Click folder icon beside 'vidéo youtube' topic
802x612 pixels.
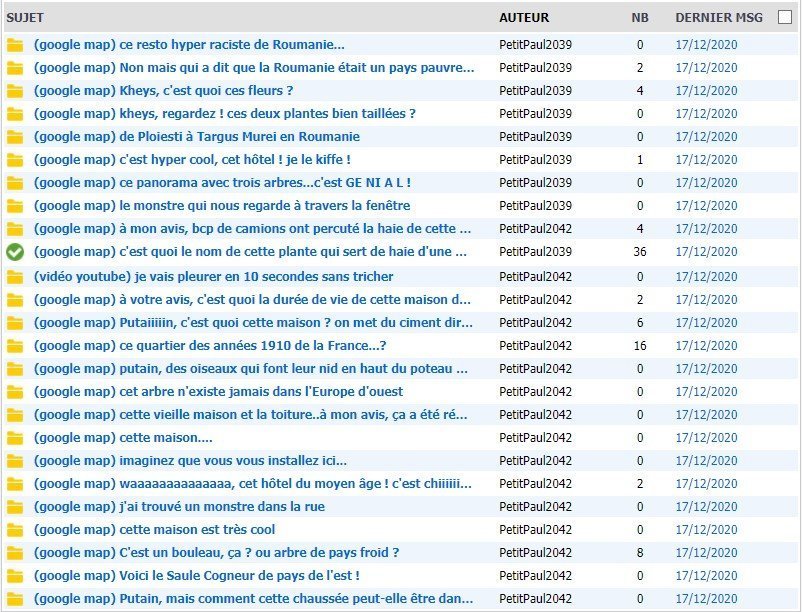(x=15, y=277)
